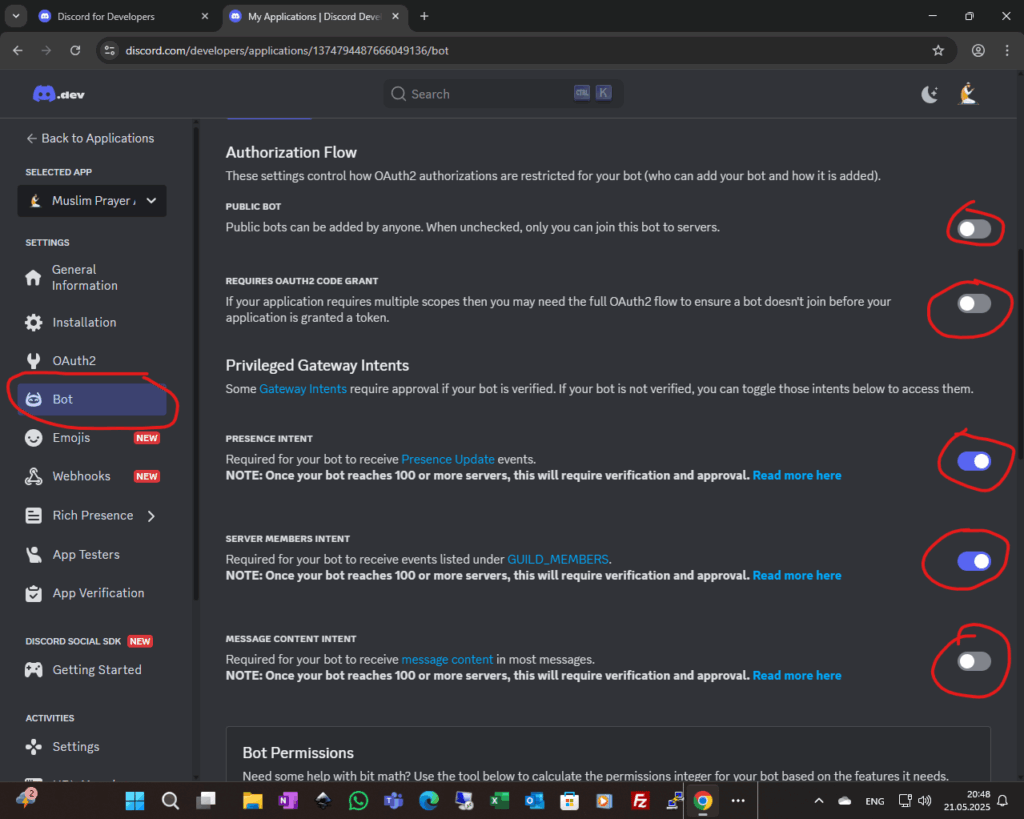The image size is (1024, 819).
Task: Click the message content link
Action: click(447, 660)
